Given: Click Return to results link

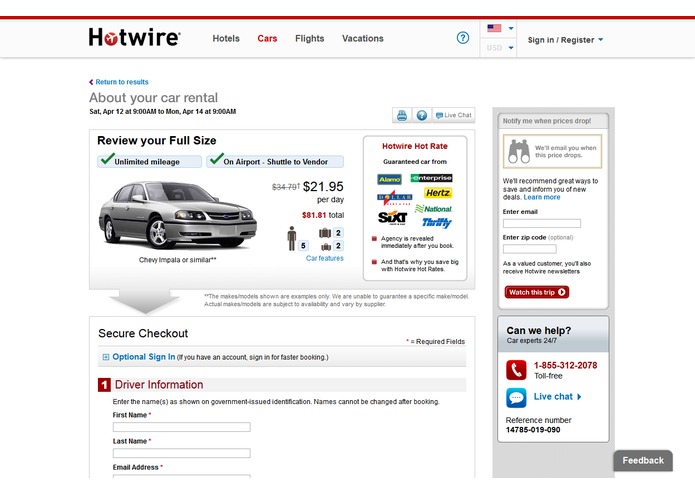Looking at the screenshot, I should click(x=119, y=82).
